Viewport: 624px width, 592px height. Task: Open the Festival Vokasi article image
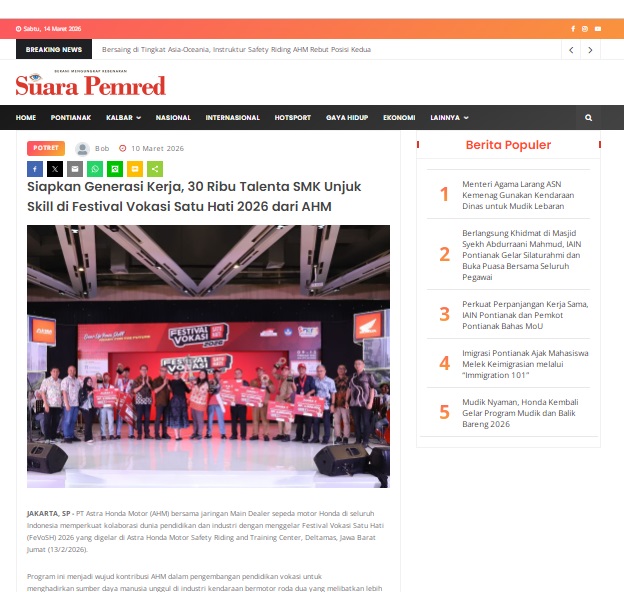[x=208, y=355]
